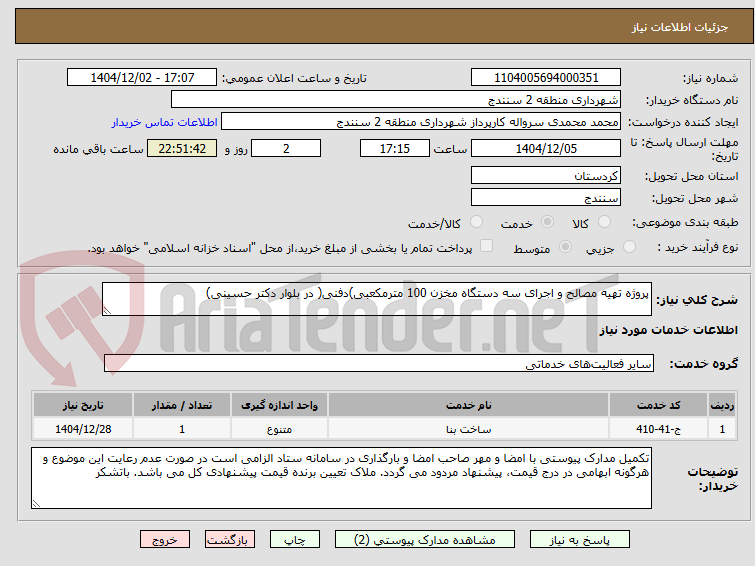Click the پاسخ به نیاز button
Image resolution: width=755 pixels, height=566 pixels.
tap(580, 540)
